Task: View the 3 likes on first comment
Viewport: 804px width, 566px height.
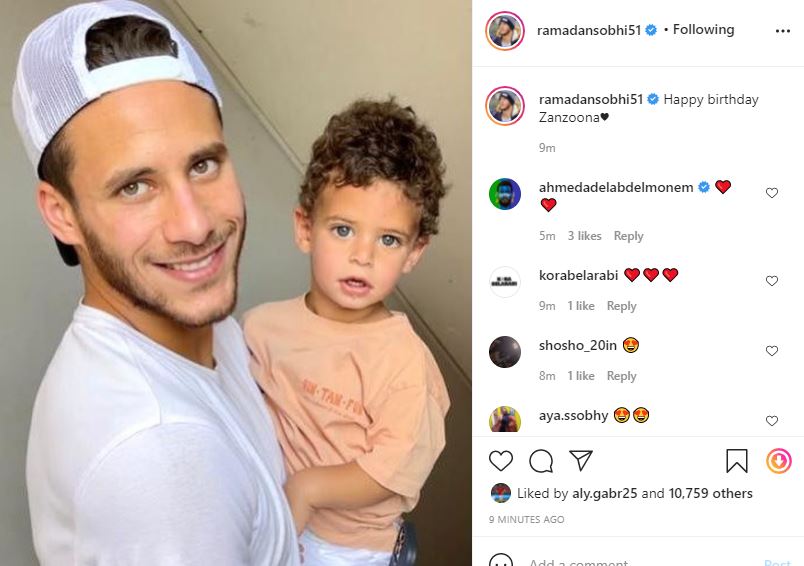Action: click(x=584, y=236)
